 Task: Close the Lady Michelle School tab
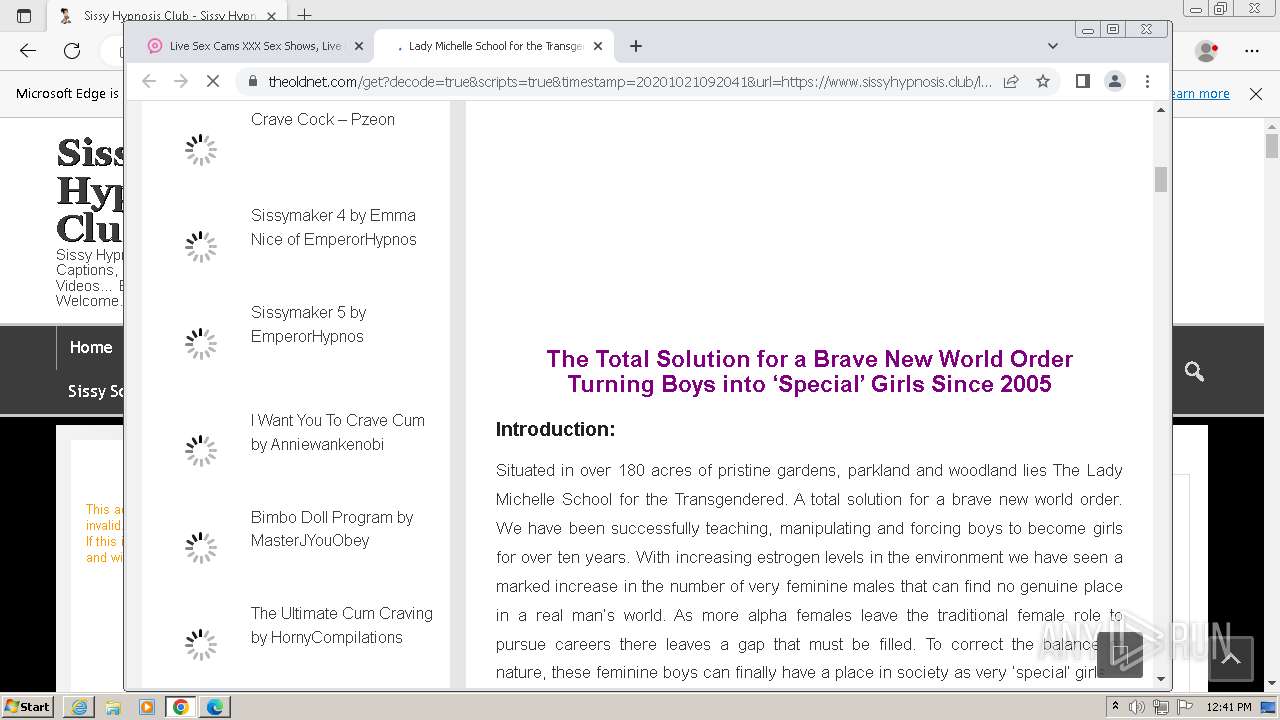point(598,46)
